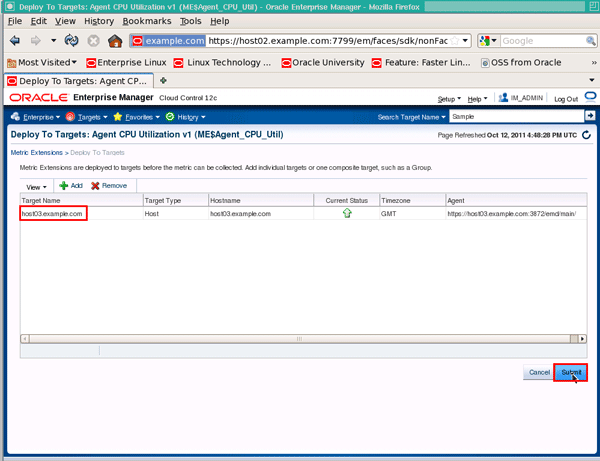Open the Enterprise menu
Image resolution: width=600 pixels, height=461 pixels.
(35, 117)
